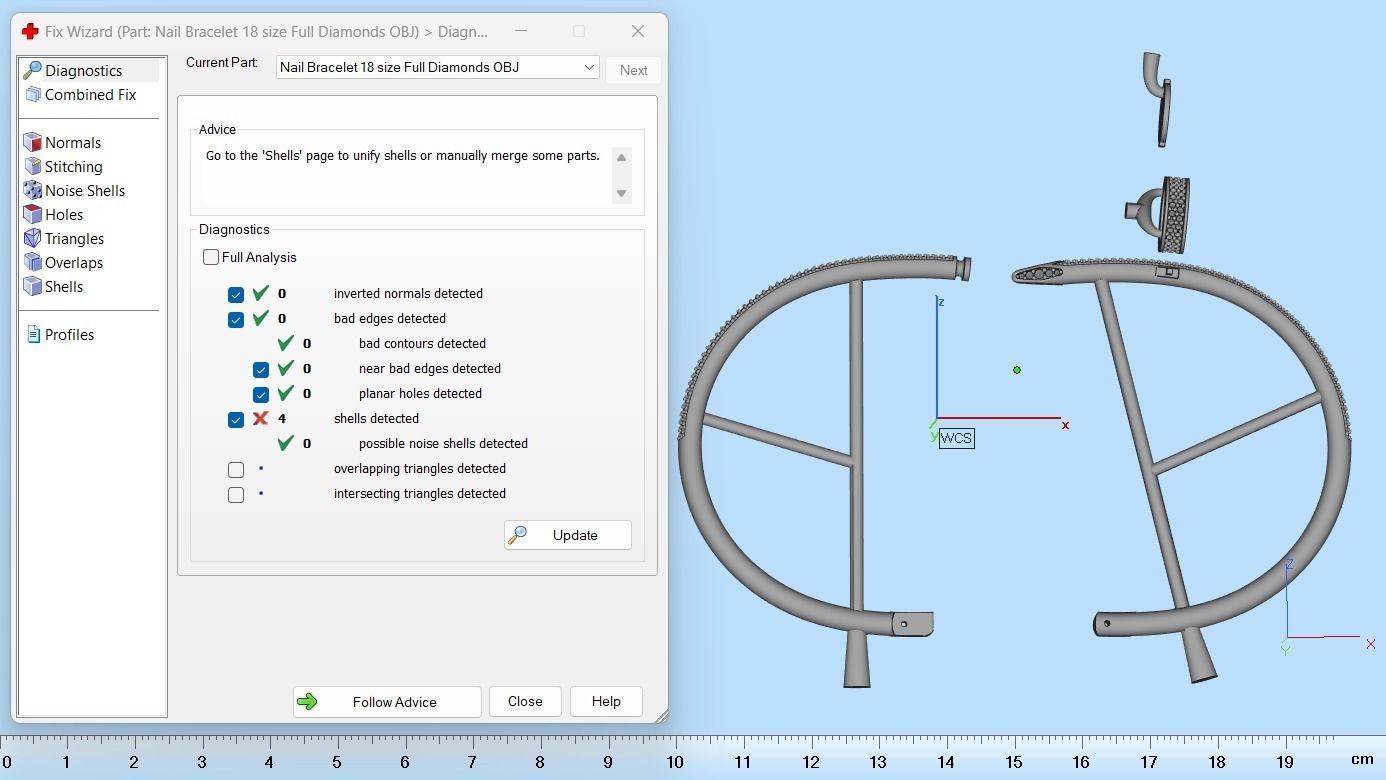
Task: Click the Combined Fix cube icon
Action: 32,94
